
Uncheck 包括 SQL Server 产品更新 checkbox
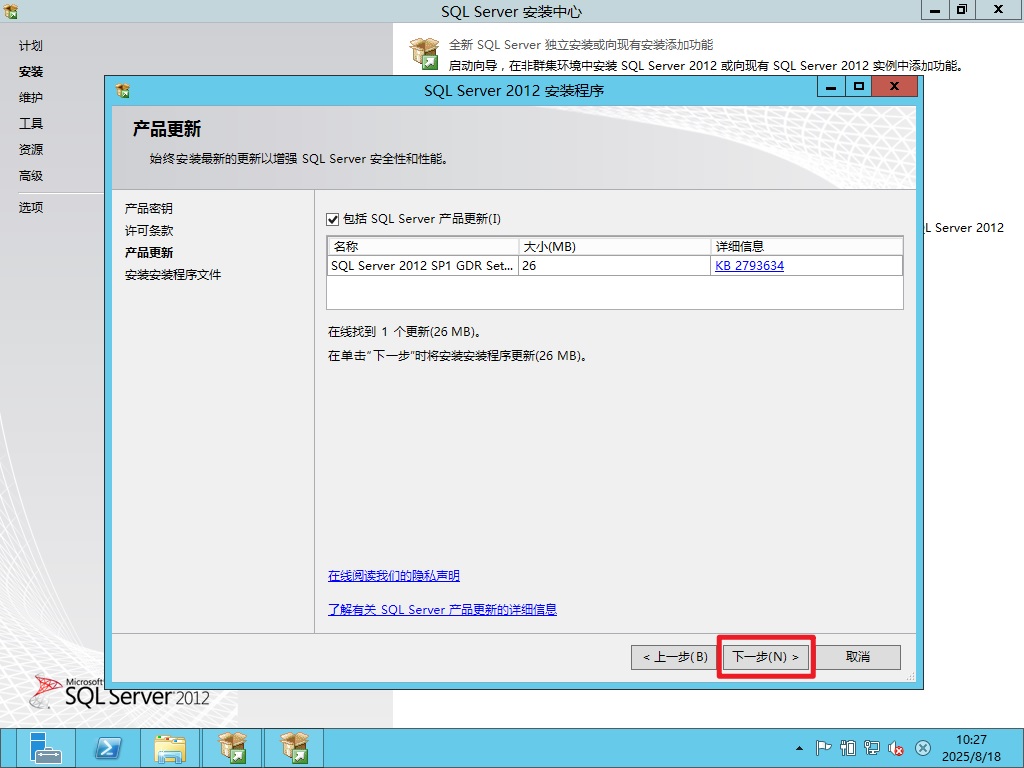pyautogui.click(x=333, y=219)
